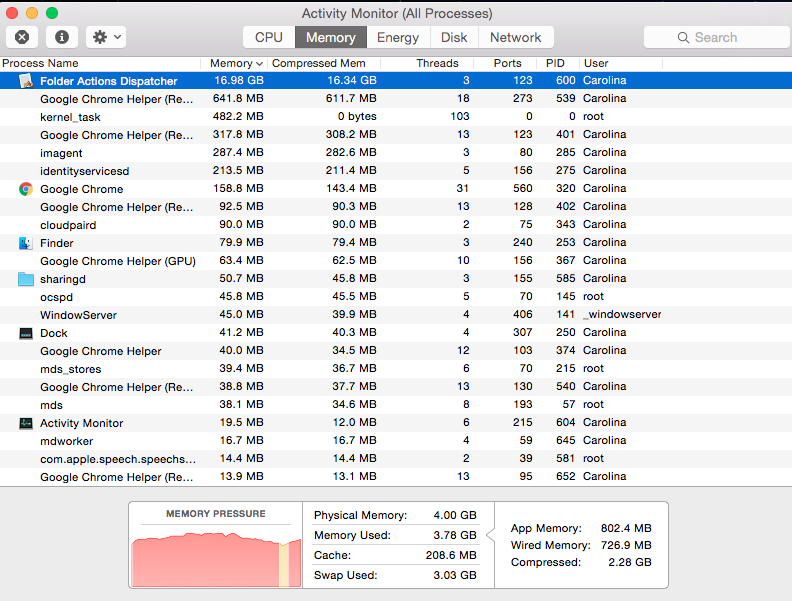Click the Physical Memory 4.00 GB value
This screenshot has height=601, width=792.
455,515
